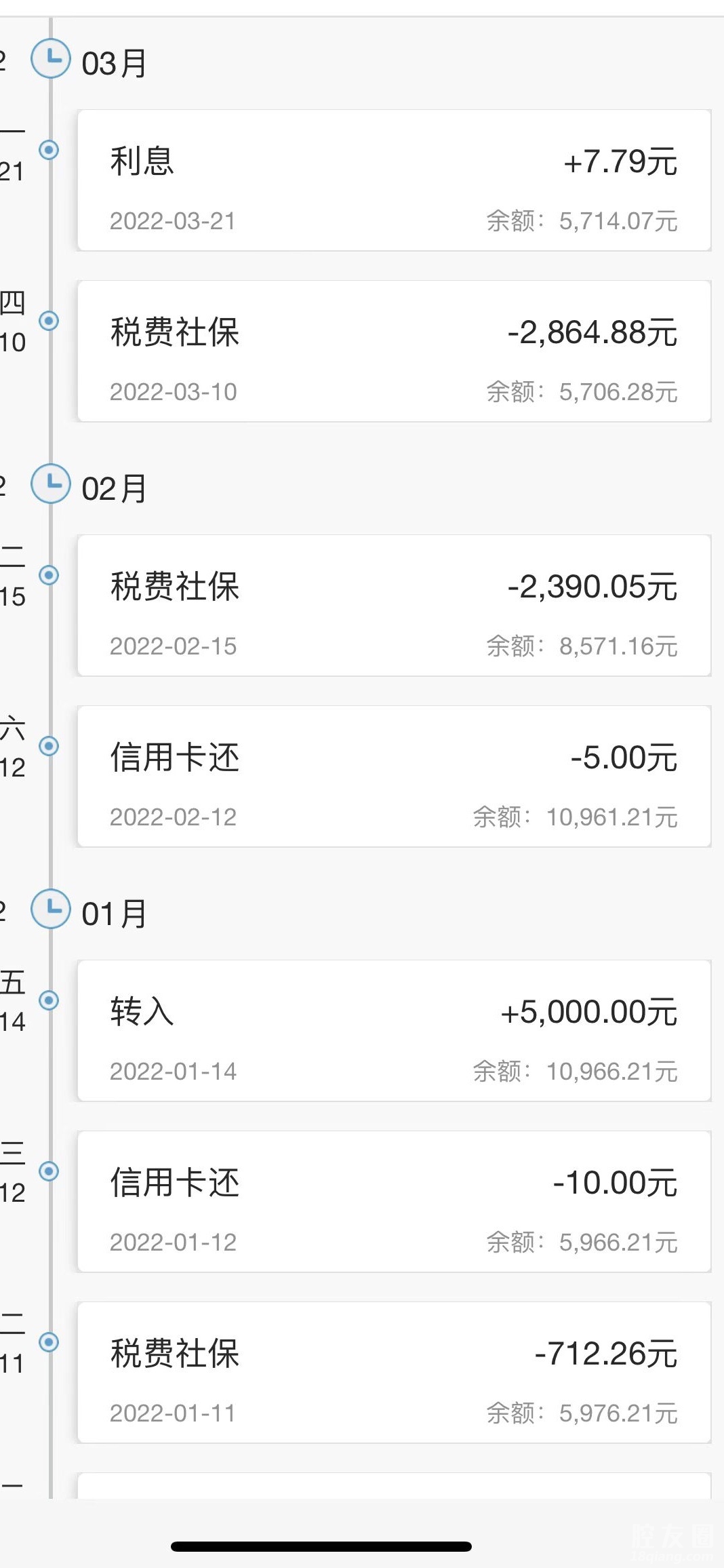Select timeline dot for January 12 entry
Viewport: 724px width, 1568px height.
click(x=49, y=1171)
